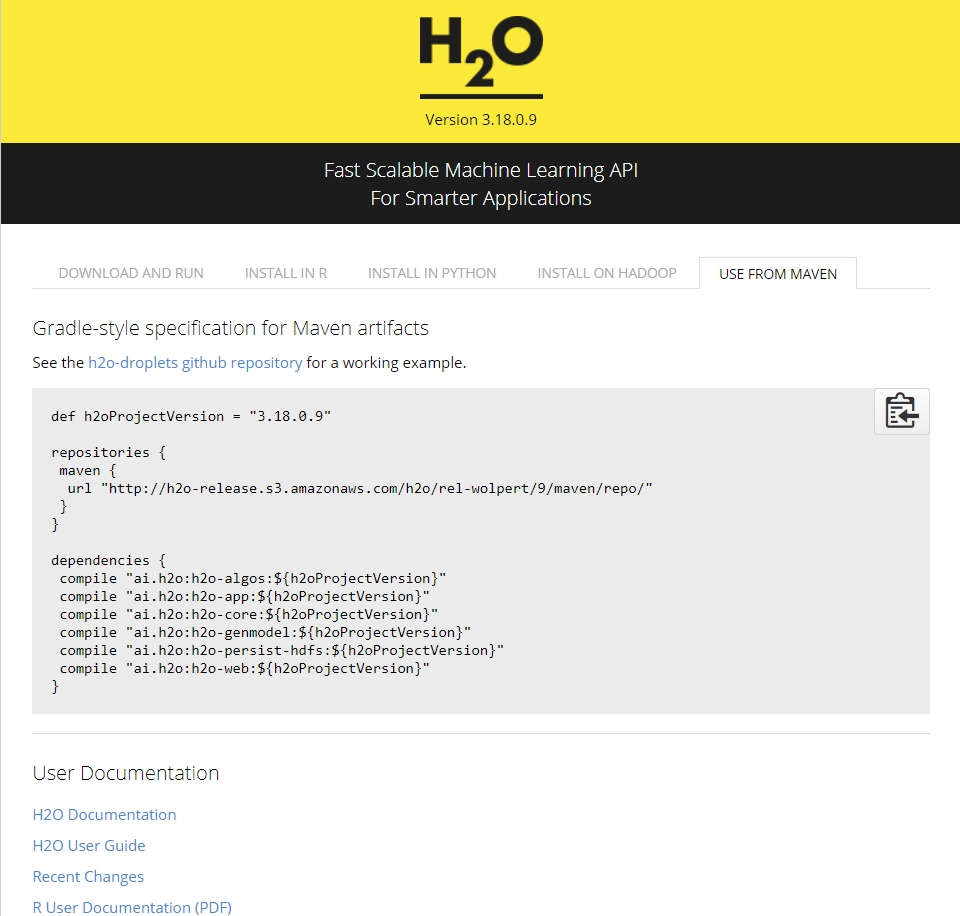Click the h2o-algos compile dependency line
Viewport: 960px width, 916px height.
click(252, 578)
